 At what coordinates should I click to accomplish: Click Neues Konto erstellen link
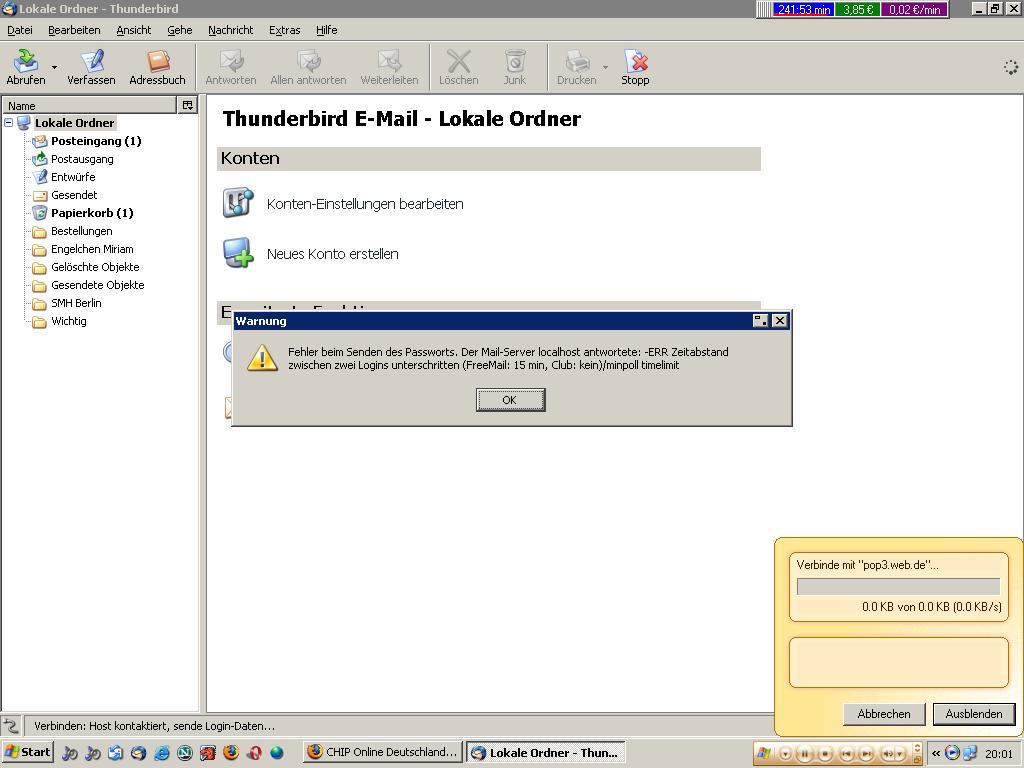coord(332,254)
